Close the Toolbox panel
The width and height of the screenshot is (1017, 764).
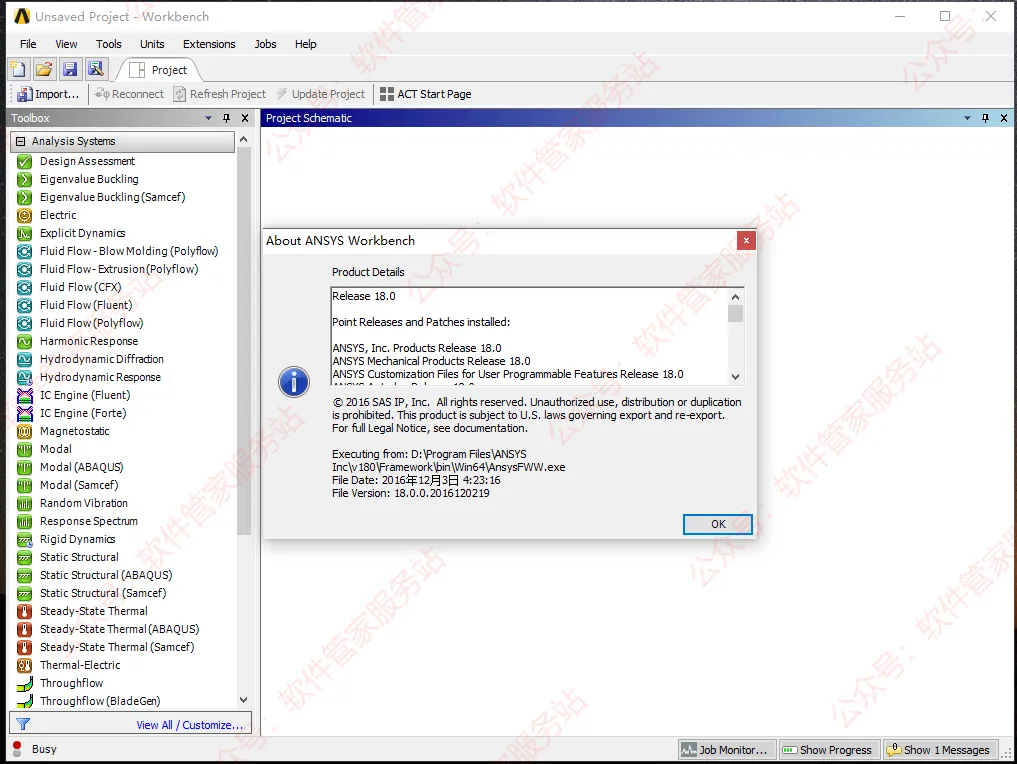click(x=245, y=118)
